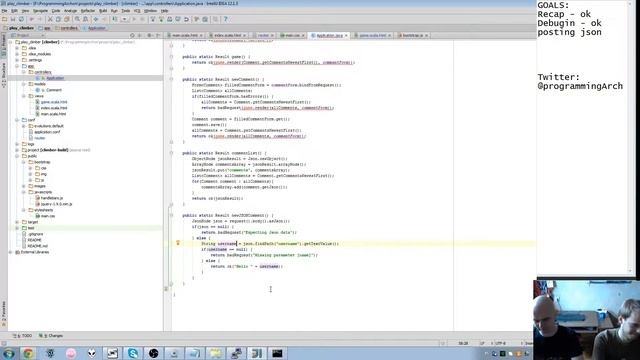Click the project tree settings gear icon

(x=149, y=36)
